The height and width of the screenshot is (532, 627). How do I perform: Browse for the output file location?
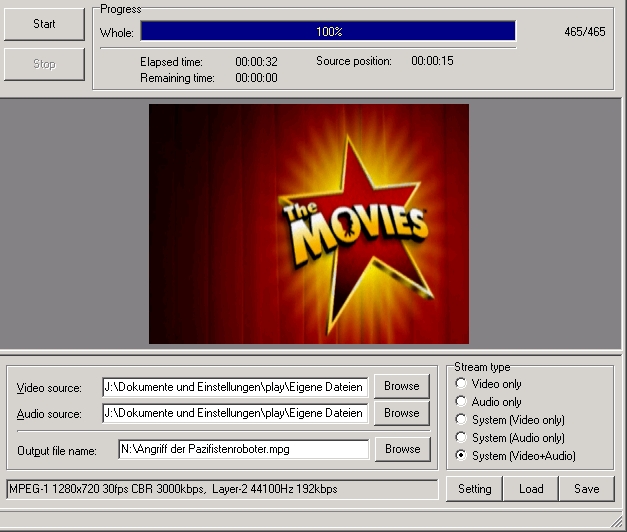click(x=402, y=449)
